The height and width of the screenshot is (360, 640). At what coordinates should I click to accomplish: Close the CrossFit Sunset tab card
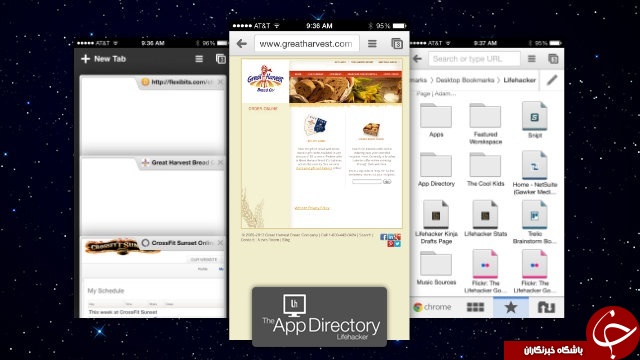(220, 243)
